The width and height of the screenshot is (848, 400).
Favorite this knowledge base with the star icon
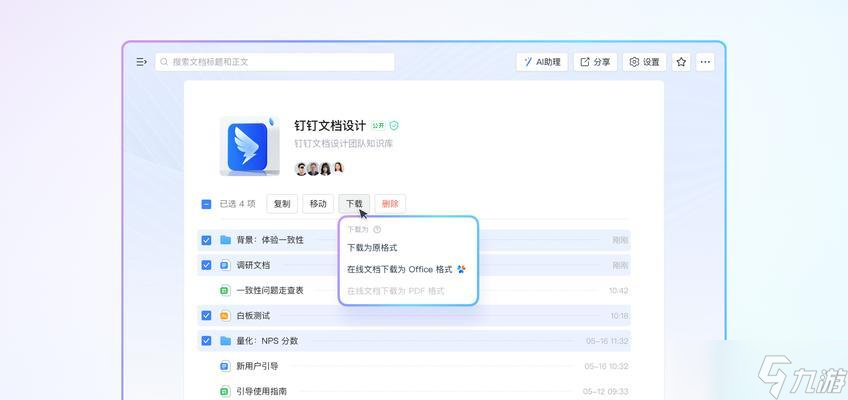pos(681,62)
